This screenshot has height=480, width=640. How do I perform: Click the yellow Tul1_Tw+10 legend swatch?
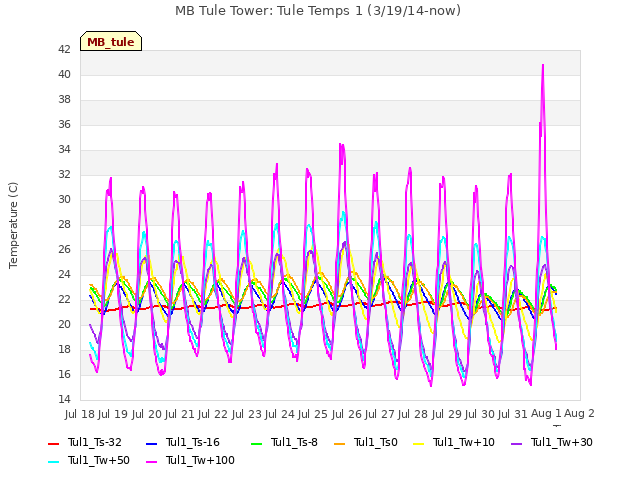419,443
